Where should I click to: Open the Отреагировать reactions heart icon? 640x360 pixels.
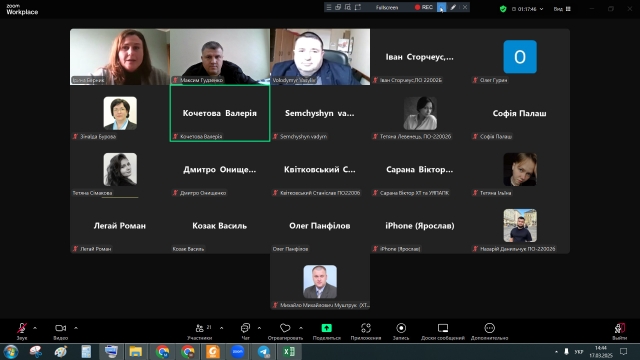click(x=285, y=328)
